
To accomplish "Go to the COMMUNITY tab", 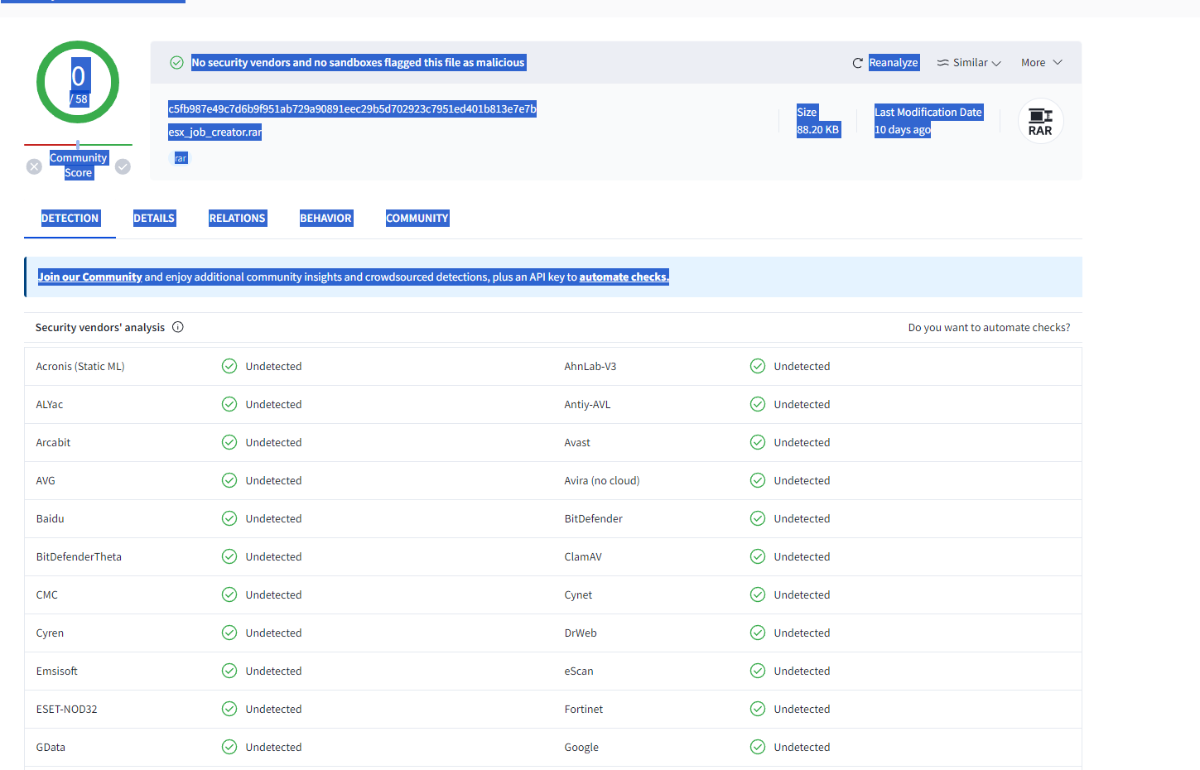I will click(x=417, y=218).
